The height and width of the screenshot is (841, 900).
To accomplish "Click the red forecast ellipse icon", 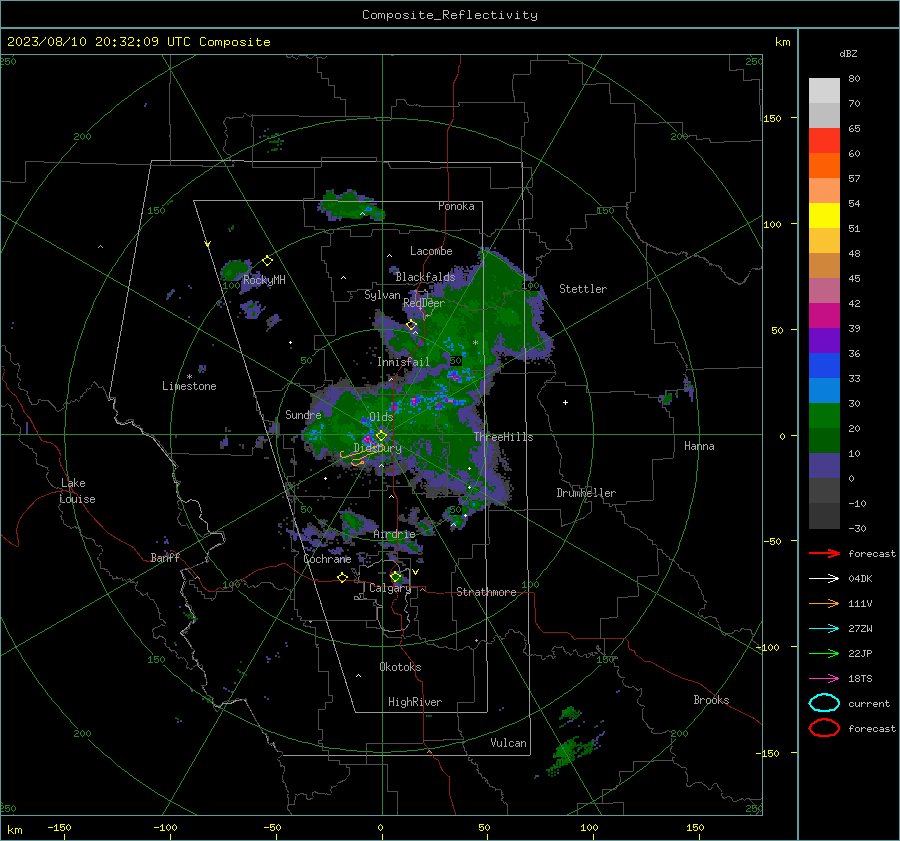I will (x=824, y=728).
